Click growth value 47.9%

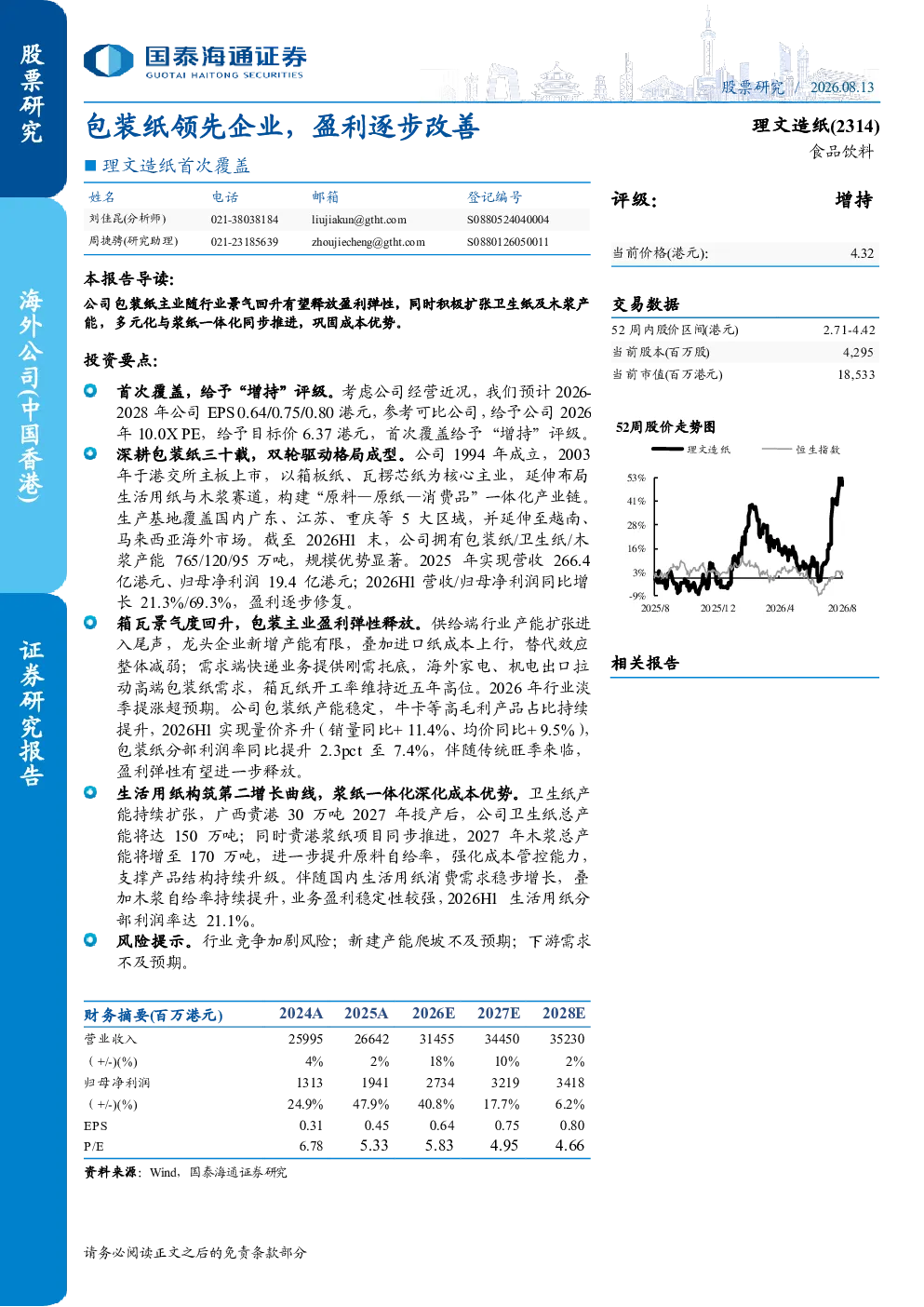[371, 1105]
